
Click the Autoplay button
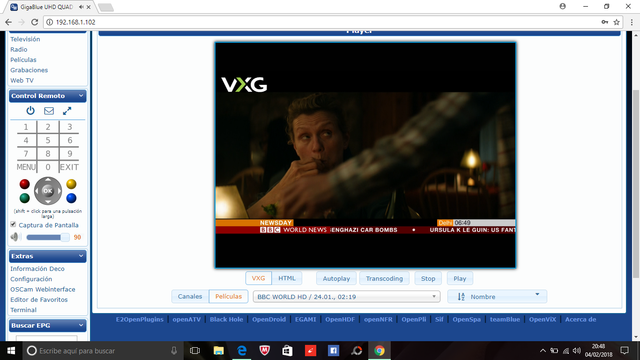point(336,278)
